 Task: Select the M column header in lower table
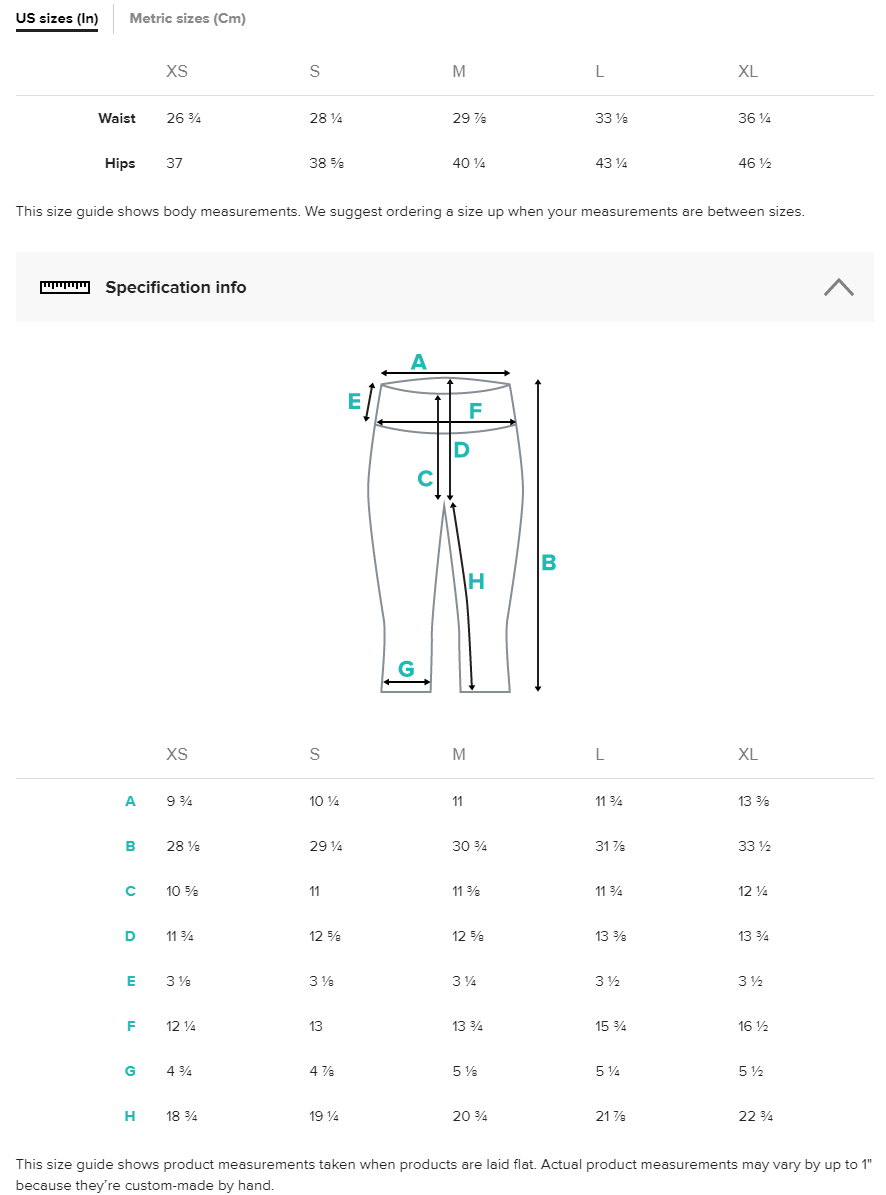(x=458, y=754)
